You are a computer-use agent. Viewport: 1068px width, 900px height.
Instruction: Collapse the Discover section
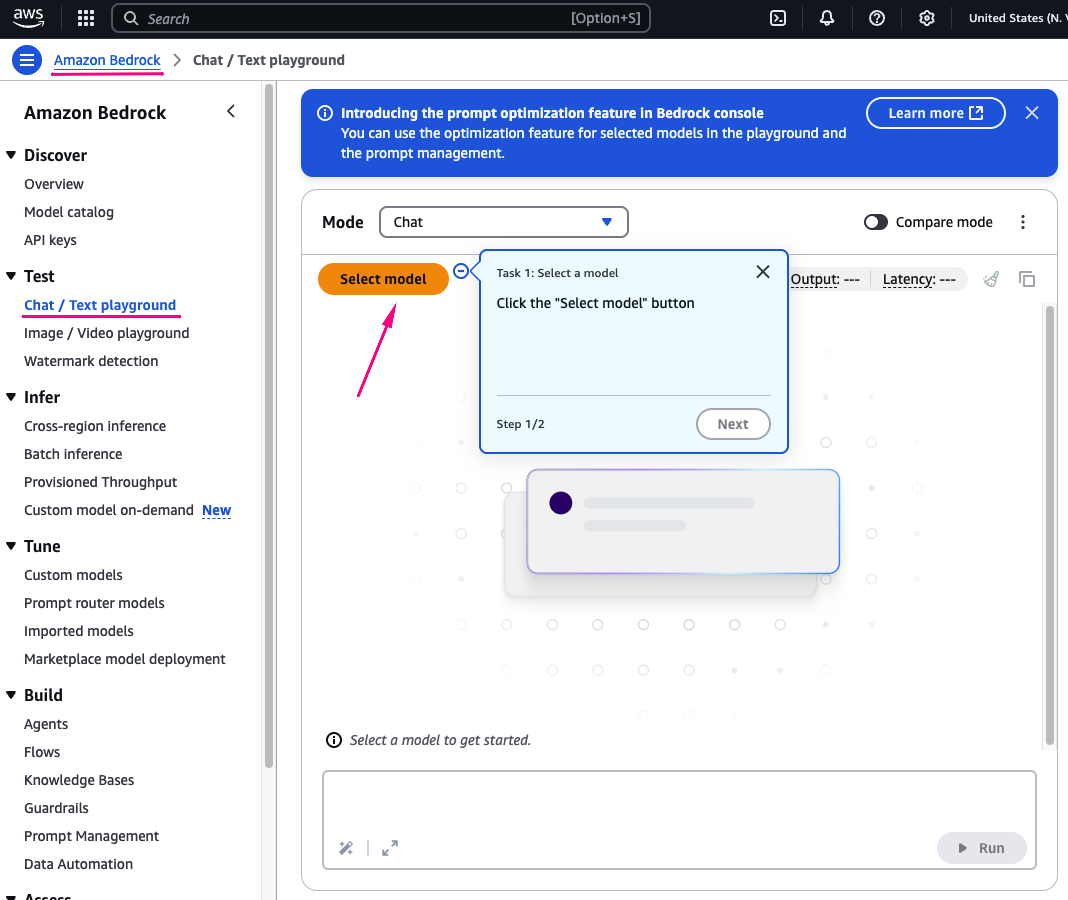(11, 155)
